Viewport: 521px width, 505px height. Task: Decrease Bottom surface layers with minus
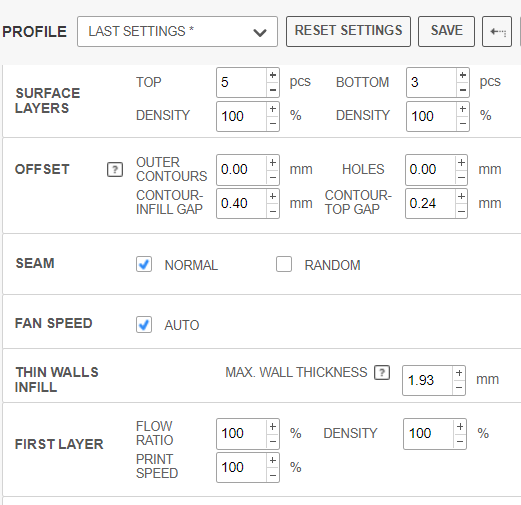pyautogui.click(x=463, y=90)
